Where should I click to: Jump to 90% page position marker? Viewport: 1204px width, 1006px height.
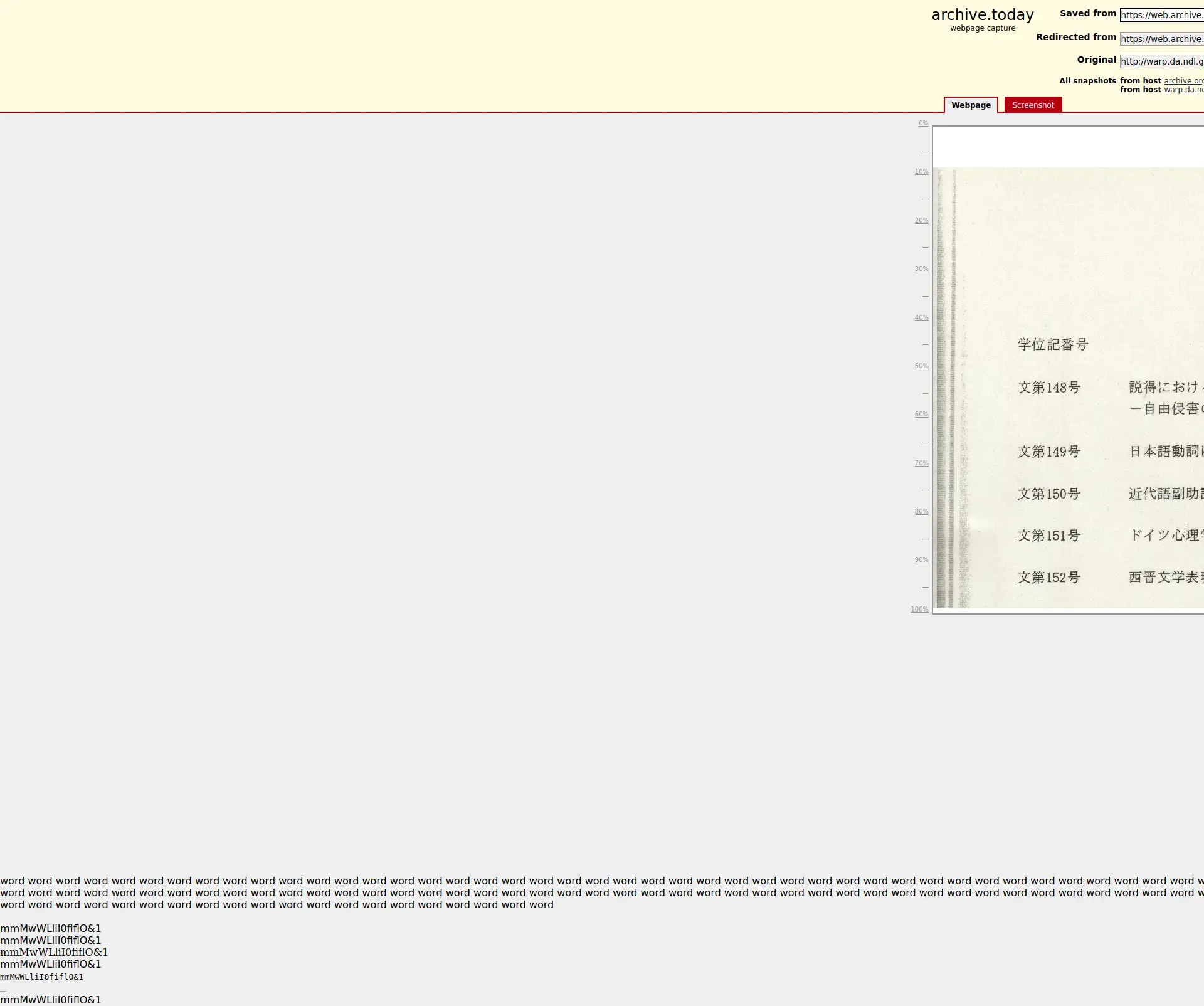(x=921, y=560)
